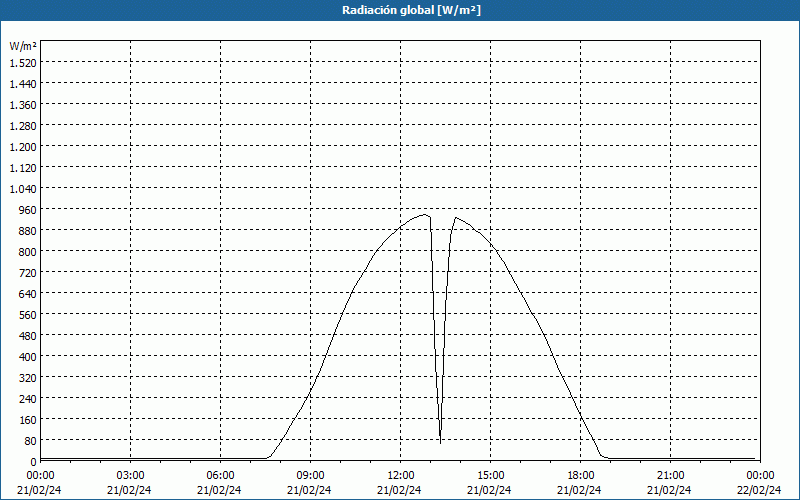Click the 960 label on the vertical axis
Image resolution: width=800 pixels, height=500 pixels.
click(x=26, y=209)
